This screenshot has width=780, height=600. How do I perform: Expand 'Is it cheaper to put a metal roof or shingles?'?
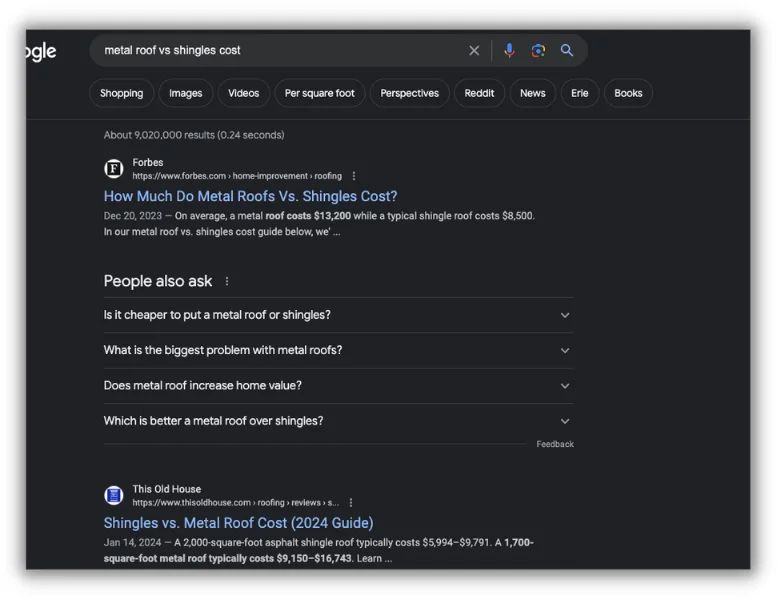pyautogui.click(x=338, y=315)
